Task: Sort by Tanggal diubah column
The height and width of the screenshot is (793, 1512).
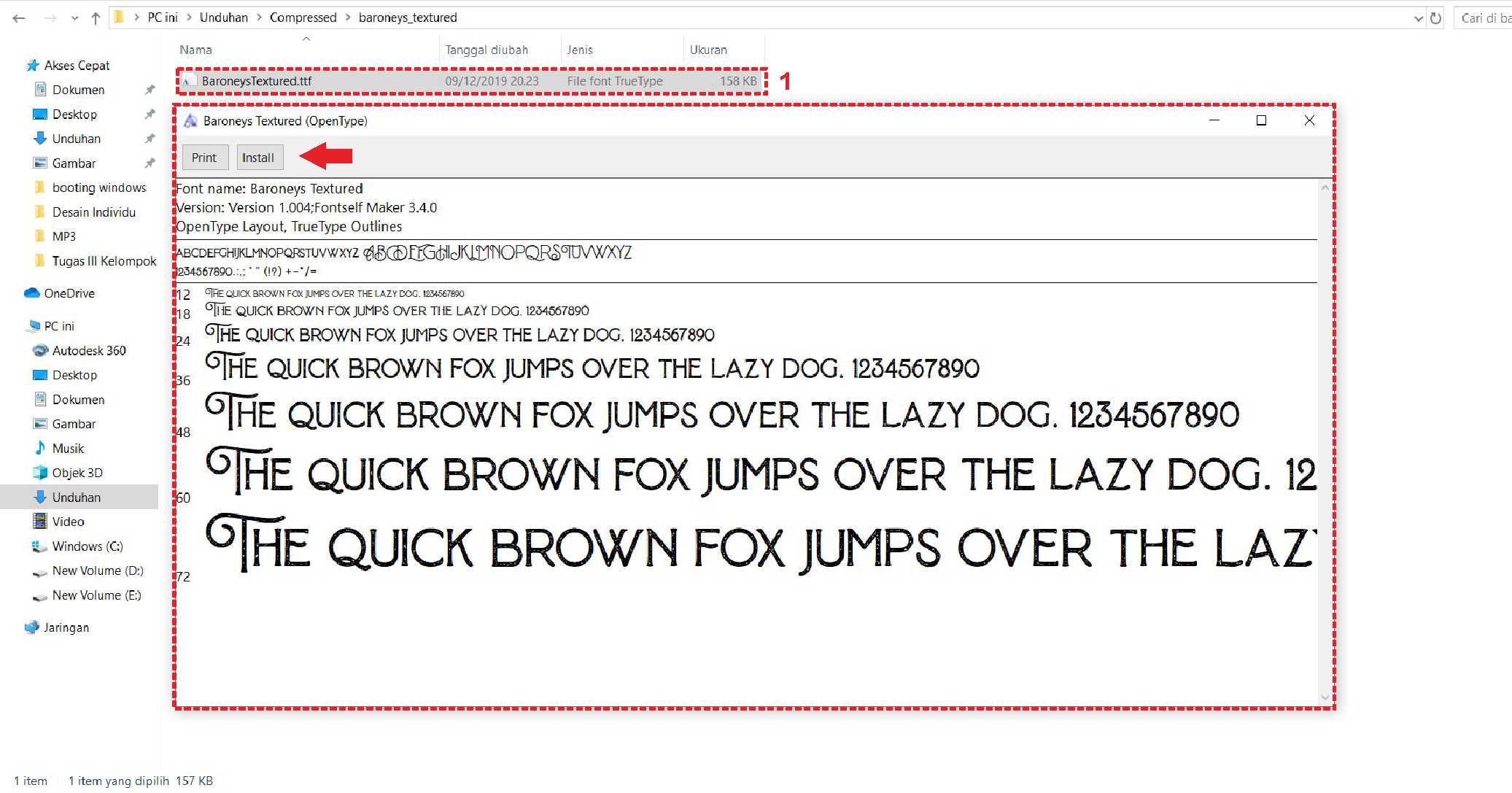Action: tap(486, 50)
